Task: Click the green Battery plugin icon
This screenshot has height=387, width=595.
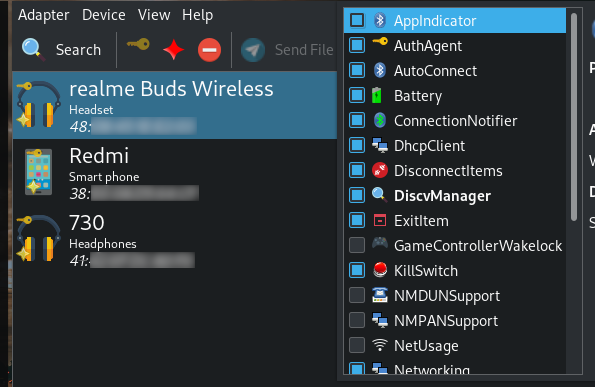Action: point(377,95)
